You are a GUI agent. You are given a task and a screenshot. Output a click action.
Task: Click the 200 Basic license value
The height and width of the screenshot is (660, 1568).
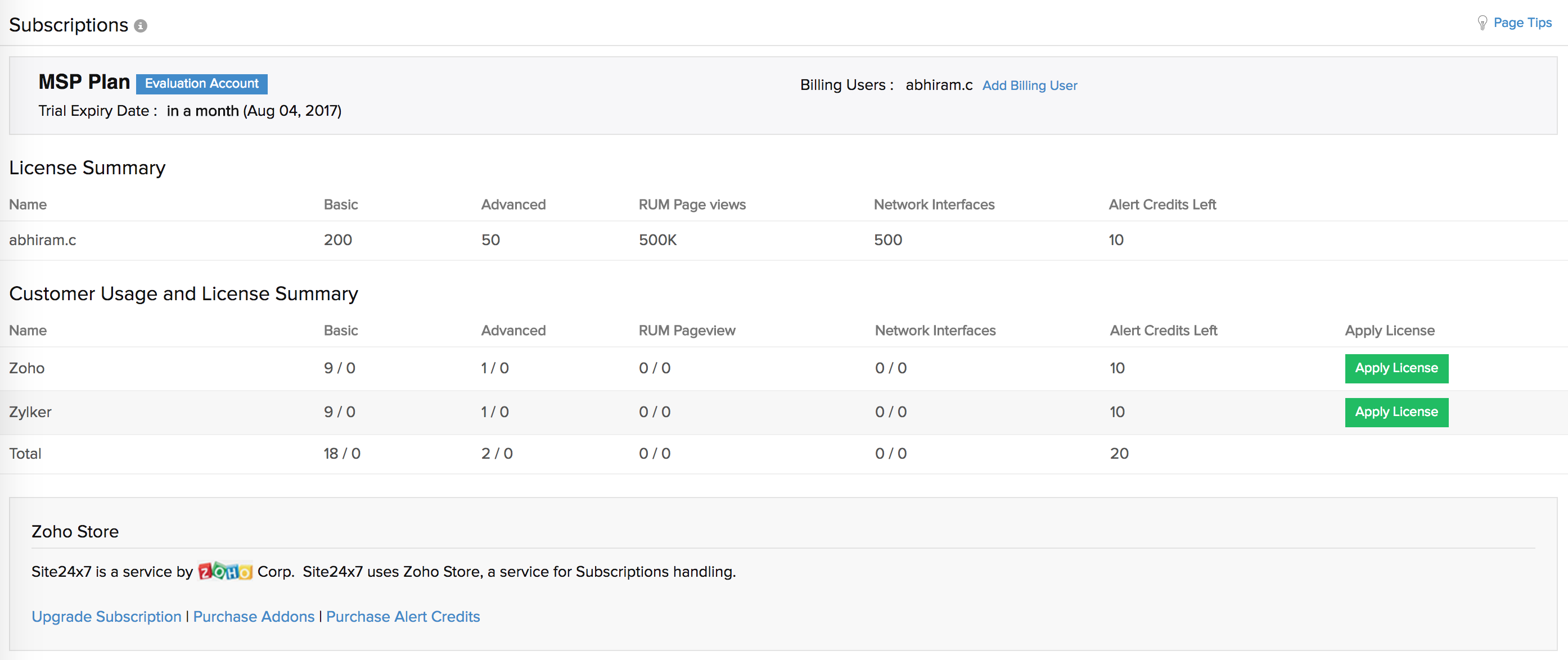338,239
